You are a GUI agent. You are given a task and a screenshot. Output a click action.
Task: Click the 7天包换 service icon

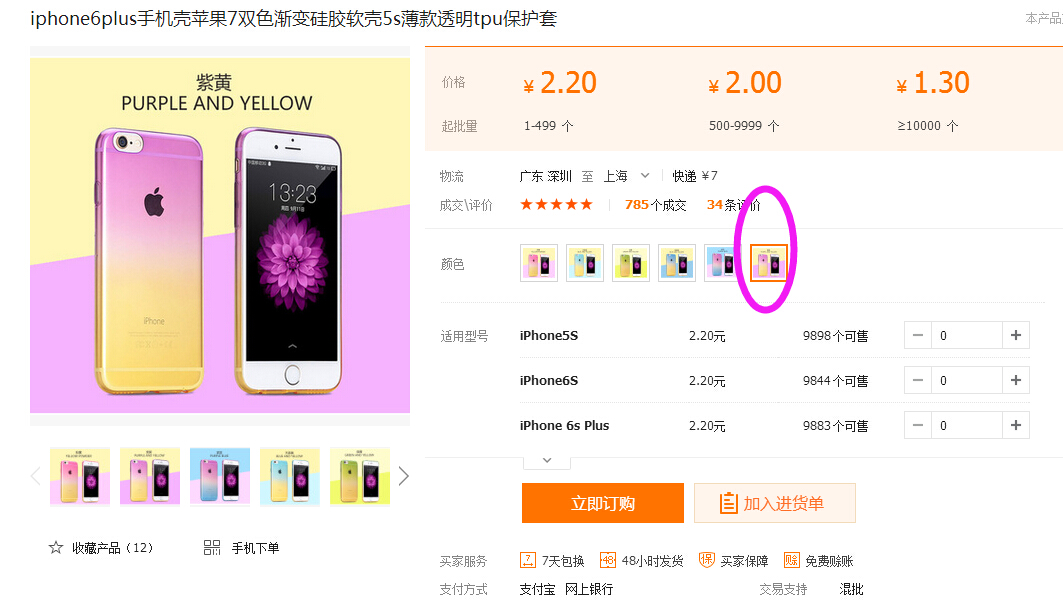[527, 560]
